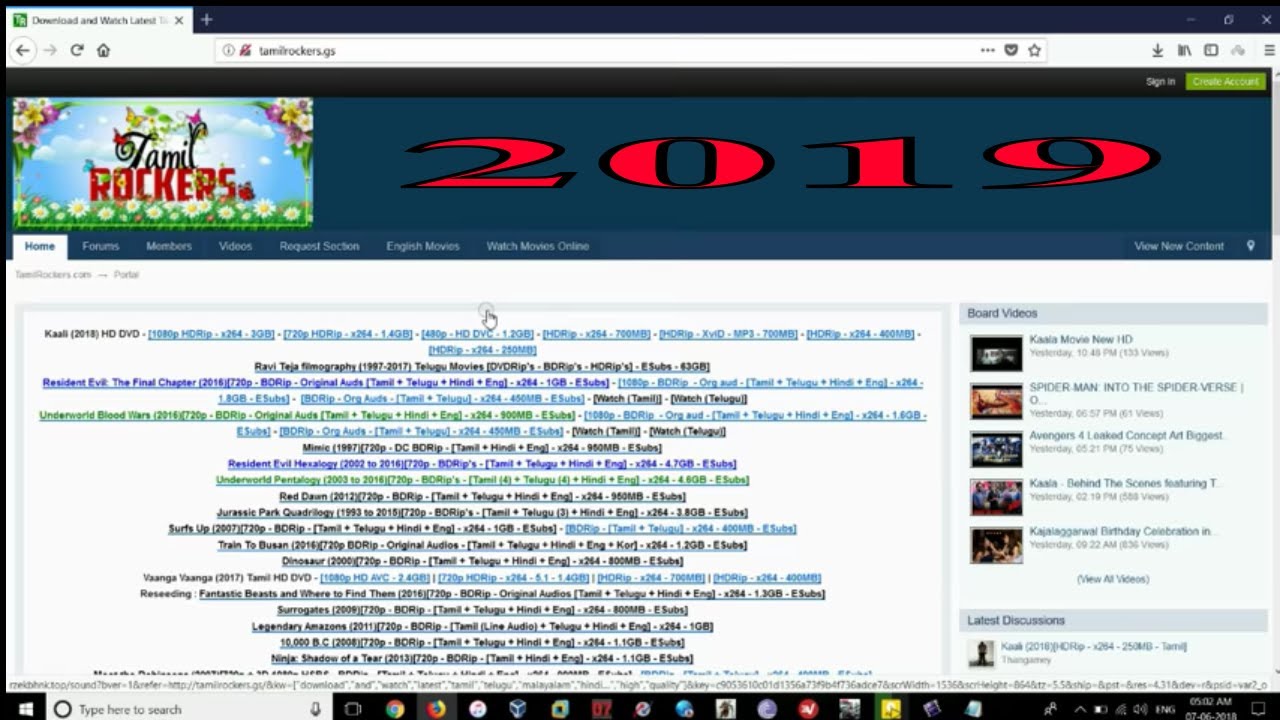Open Jurassic Park Quadrilogy link
The height and width of the screenshot is (720, 1280).
coord(482,513)
